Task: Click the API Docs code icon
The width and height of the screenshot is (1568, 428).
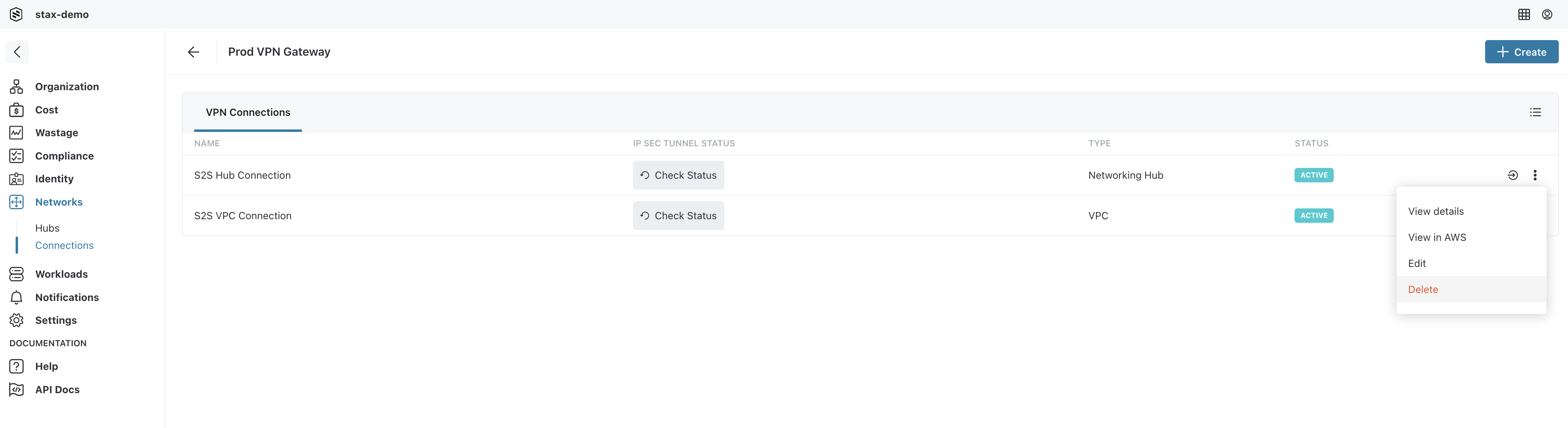Action: (x=16, y=389)
